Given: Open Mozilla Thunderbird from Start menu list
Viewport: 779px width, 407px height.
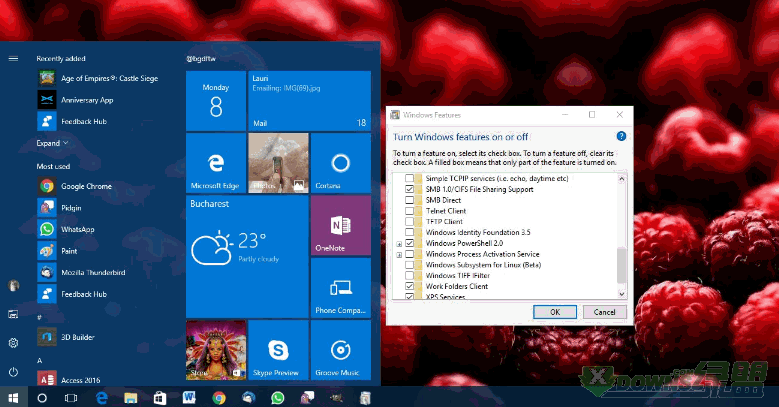Looking at the screenshot, I should 81,272.
